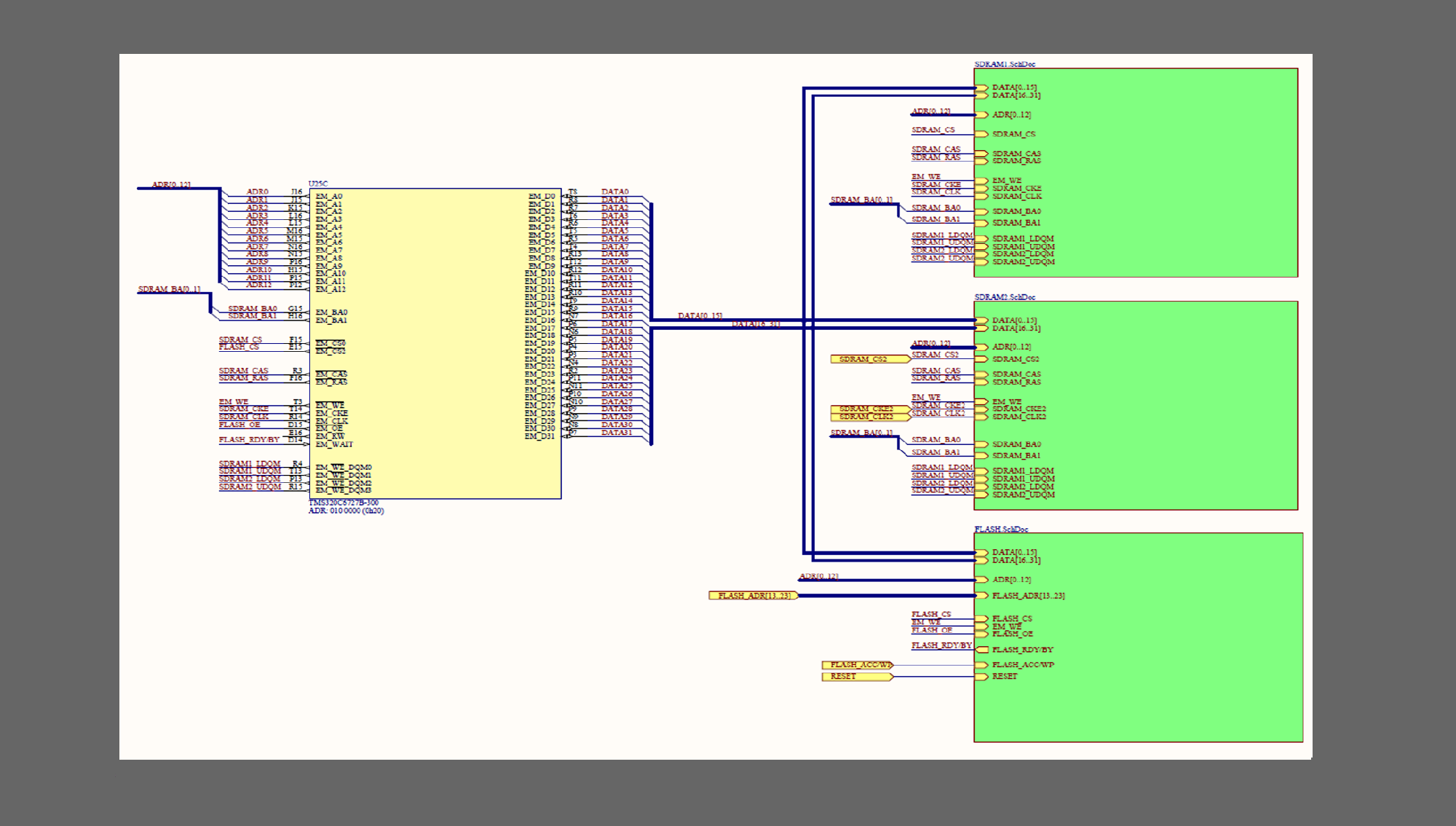Click the 'ADR: 010 0000 (0h20)' comment text
The image size is (1456, 826).
[x=347, y=511]
